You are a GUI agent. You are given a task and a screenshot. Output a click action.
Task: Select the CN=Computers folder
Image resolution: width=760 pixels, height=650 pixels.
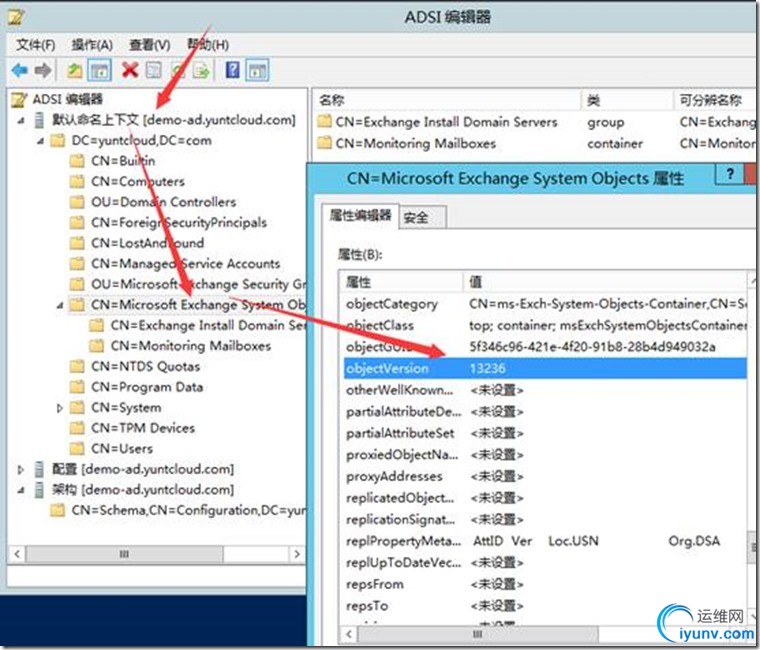point(138,181)
